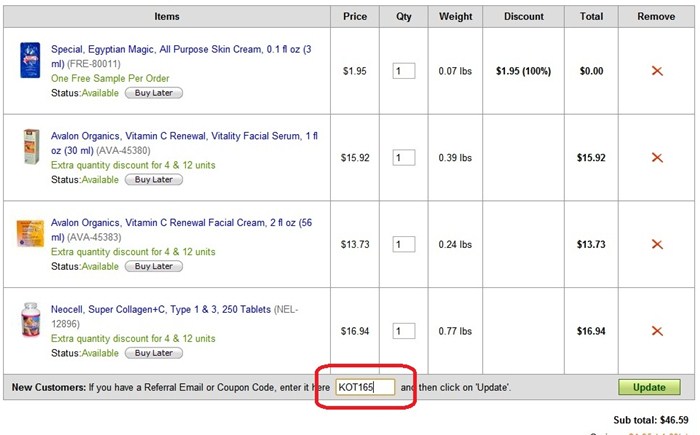The height and width of the screenshot is (435, 700).
Task: Focus the quantity field for Vitality Facial Serum
Action: click(404, 158)
